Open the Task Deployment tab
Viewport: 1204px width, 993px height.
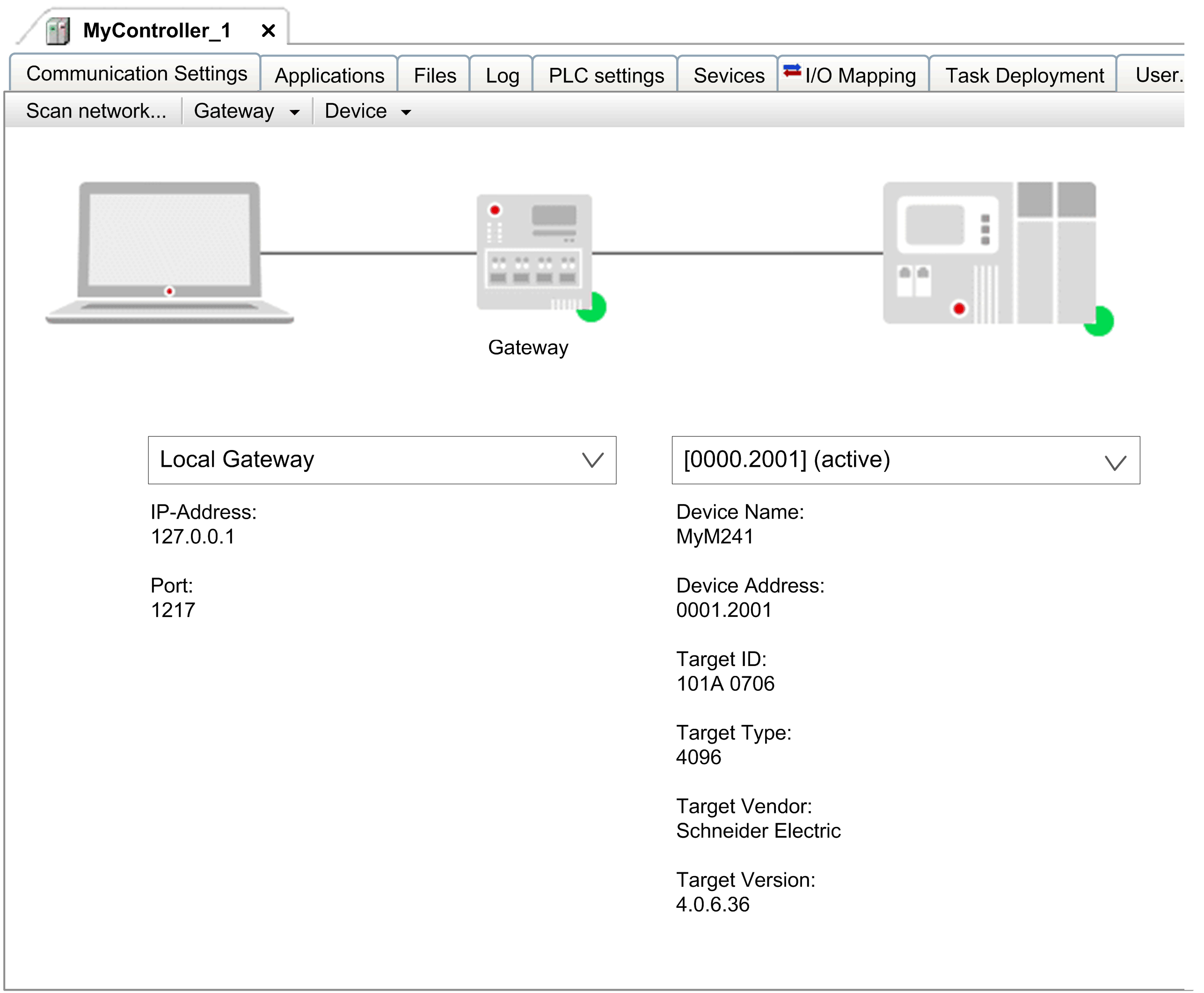[1024, 75]
